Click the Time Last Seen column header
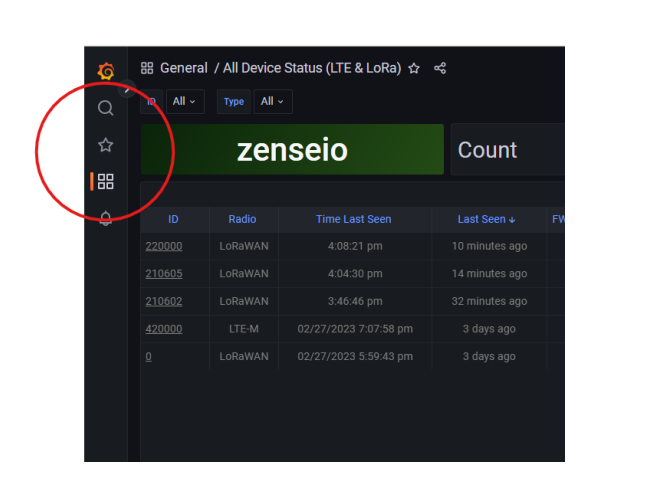The image size is (649, 480). 353,219
